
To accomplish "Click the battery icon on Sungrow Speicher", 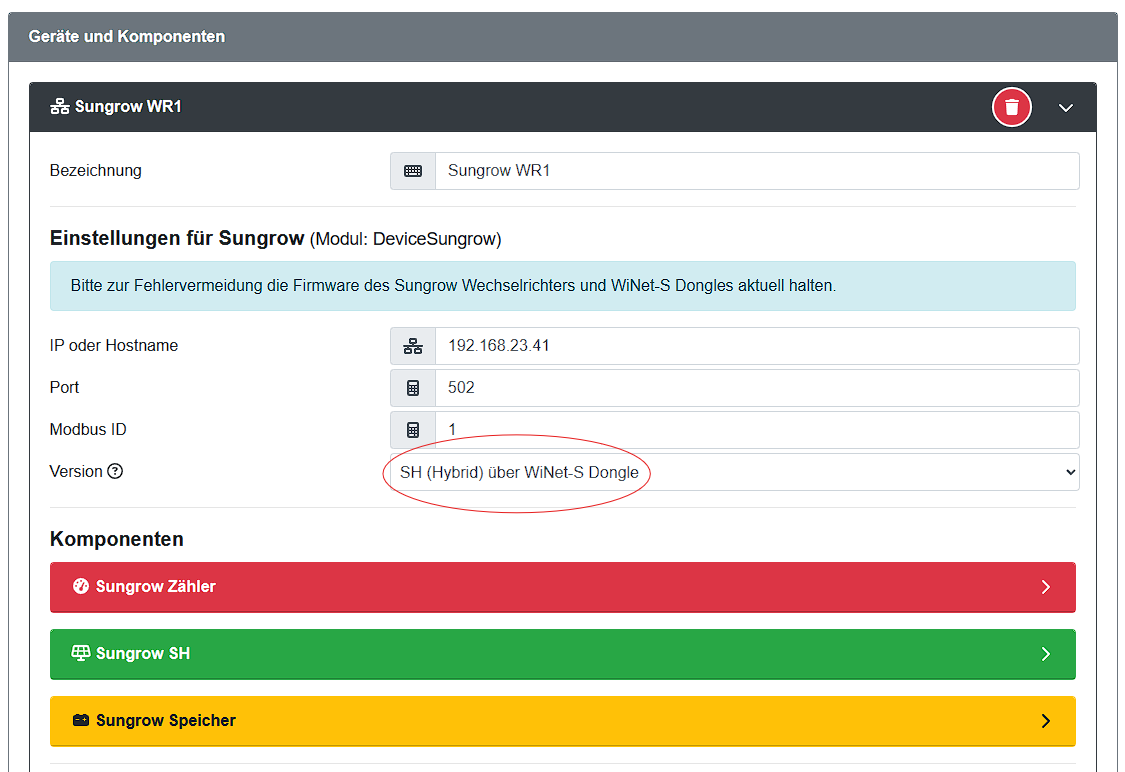I will coord(81,720).
